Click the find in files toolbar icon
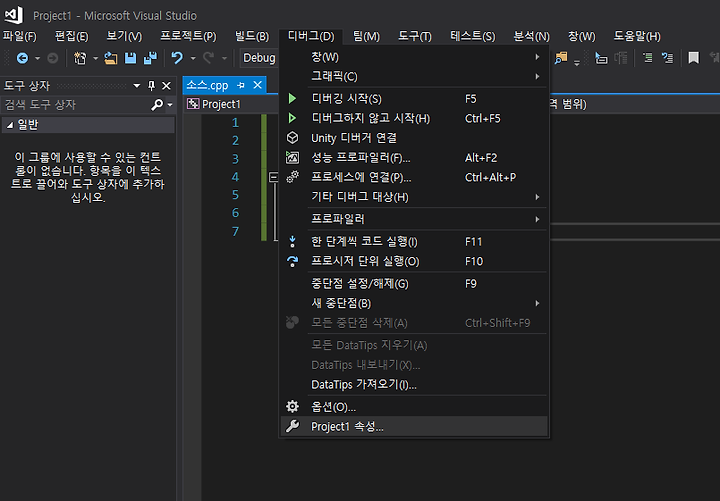720x501 pixels. click(561, 58)
